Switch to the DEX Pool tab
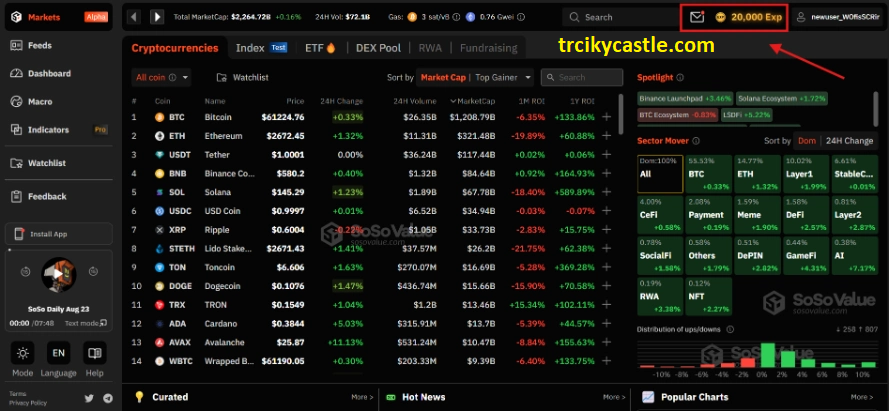The image size is (889, 411). 378,48
